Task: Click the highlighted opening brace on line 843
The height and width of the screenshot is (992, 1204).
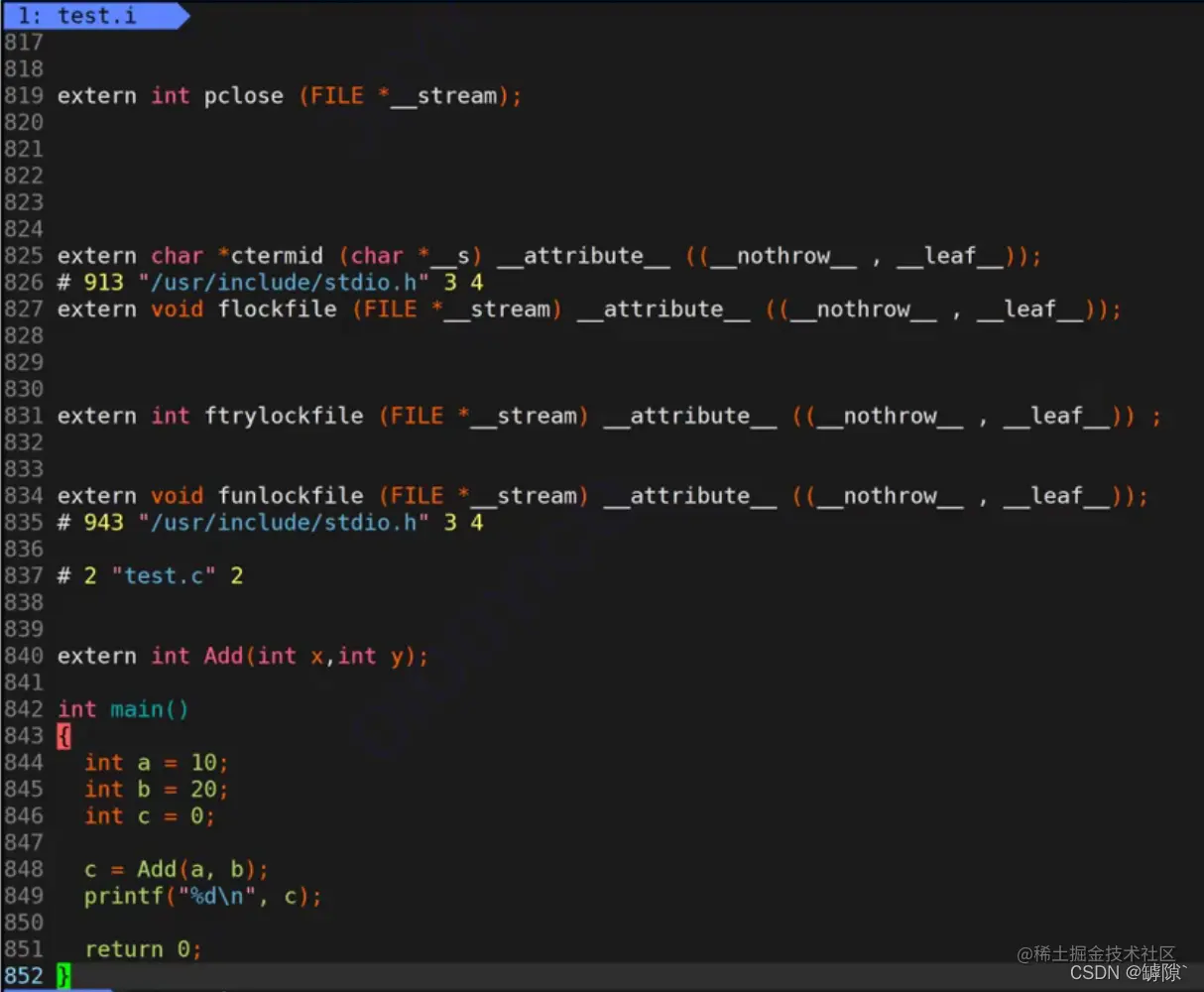Action: [63, 736]
